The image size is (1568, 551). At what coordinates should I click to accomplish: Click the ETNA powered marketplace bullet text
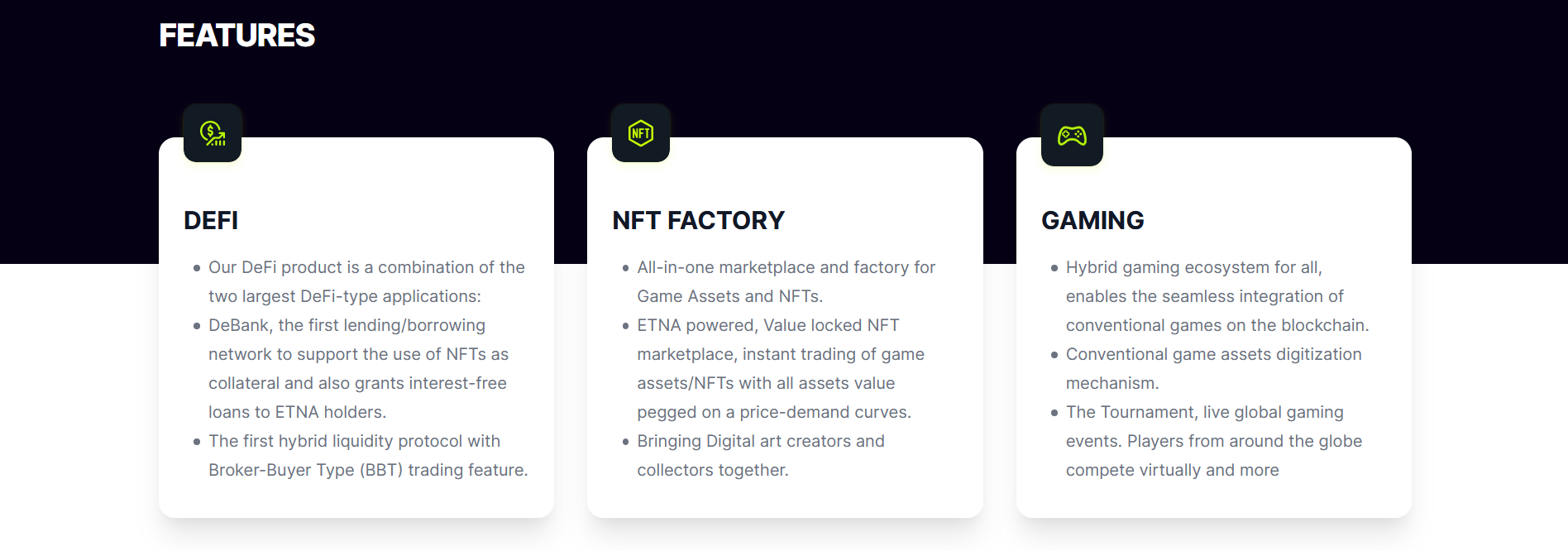pyautogui.click(x=781, y=368)
